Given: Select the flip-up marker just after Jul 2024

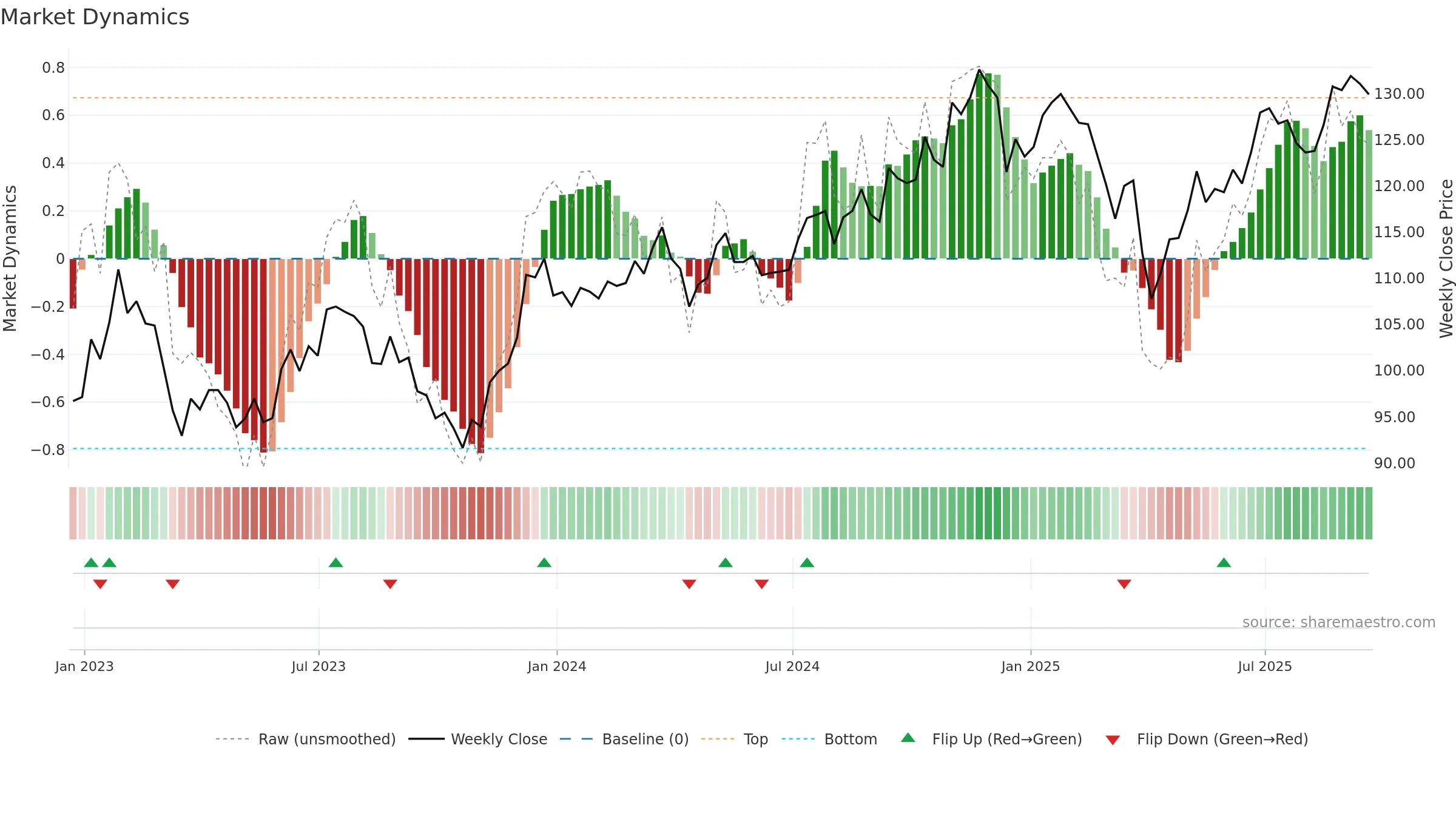Looking at the screenshot, I should (x=807, y=562).
